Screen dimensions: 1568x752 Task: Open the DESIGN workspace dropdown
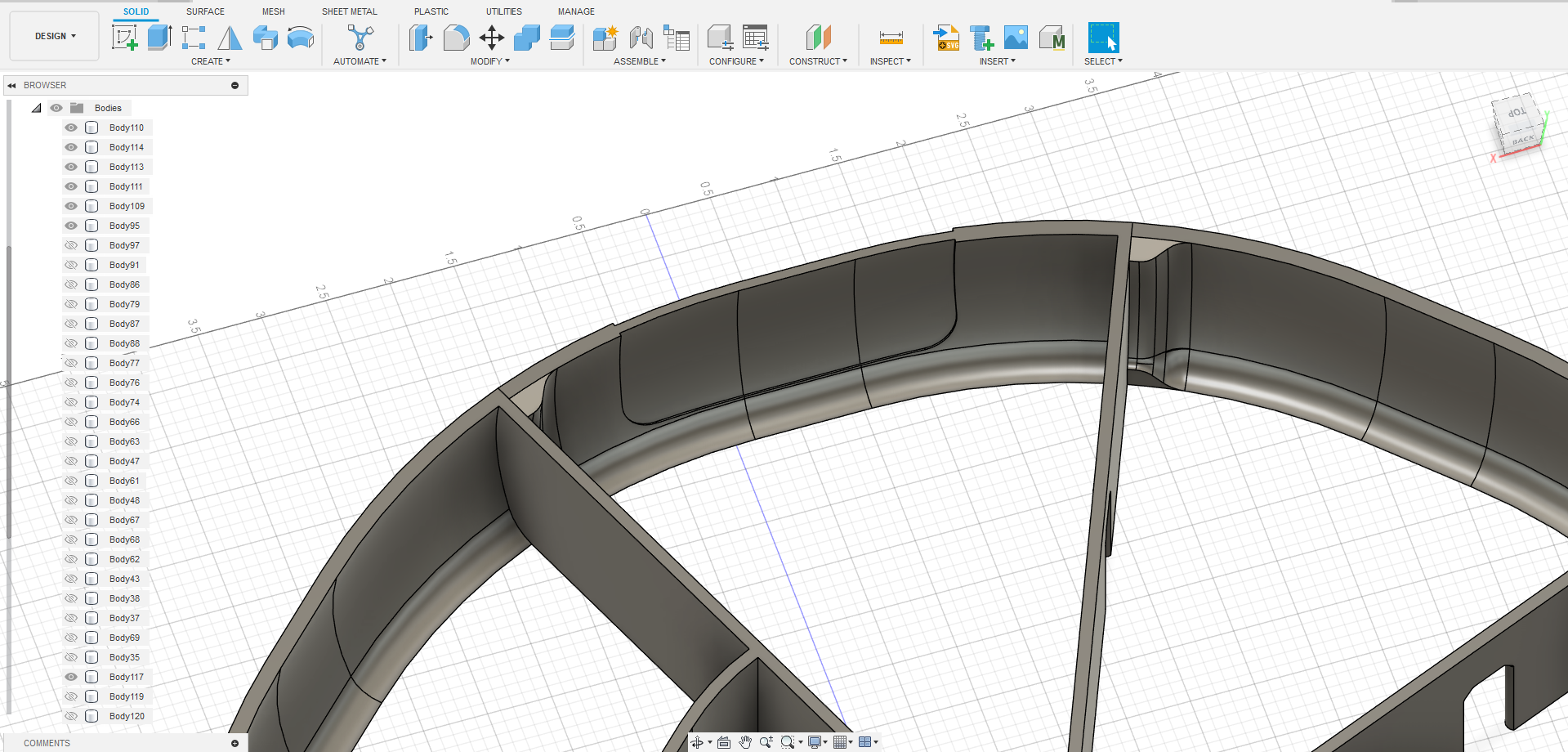pos(55,36)
